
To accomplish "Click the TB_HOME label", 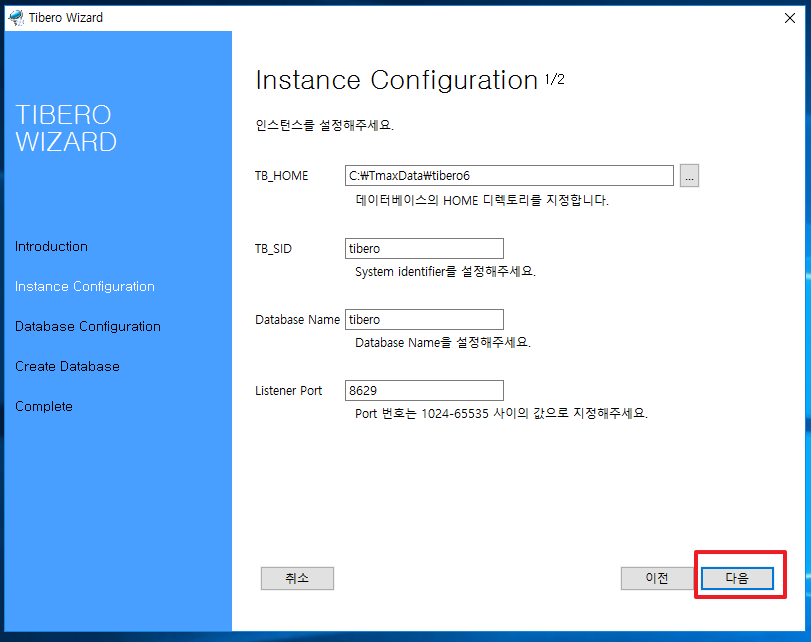I will pos(281,176).
